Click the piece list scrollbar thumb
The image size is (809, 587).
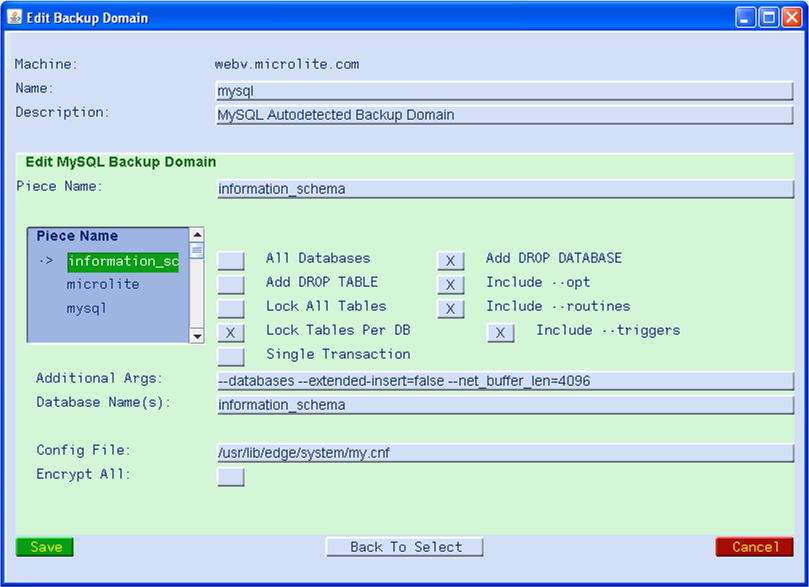[197, 250]
